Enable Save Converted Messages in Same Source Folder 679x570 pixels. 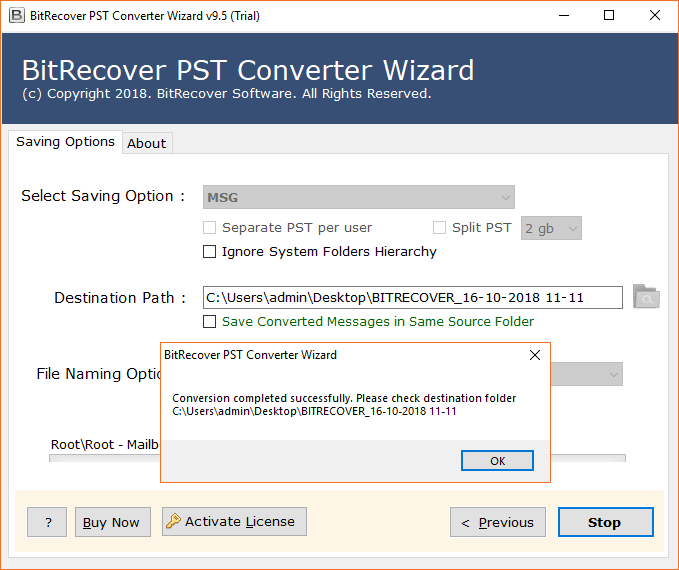pos(210,321)
